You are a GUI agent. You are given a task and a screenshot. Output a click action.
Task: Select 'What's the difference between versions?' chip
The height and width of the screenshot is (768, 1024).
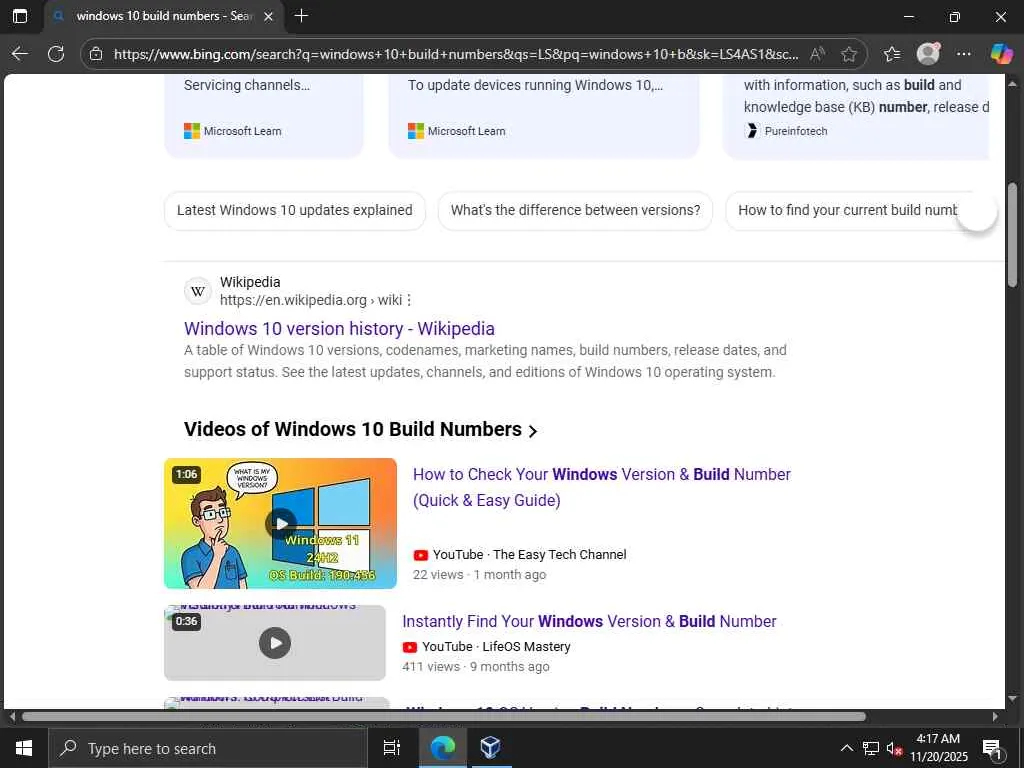pyautogui.click(x=575, y=210)
